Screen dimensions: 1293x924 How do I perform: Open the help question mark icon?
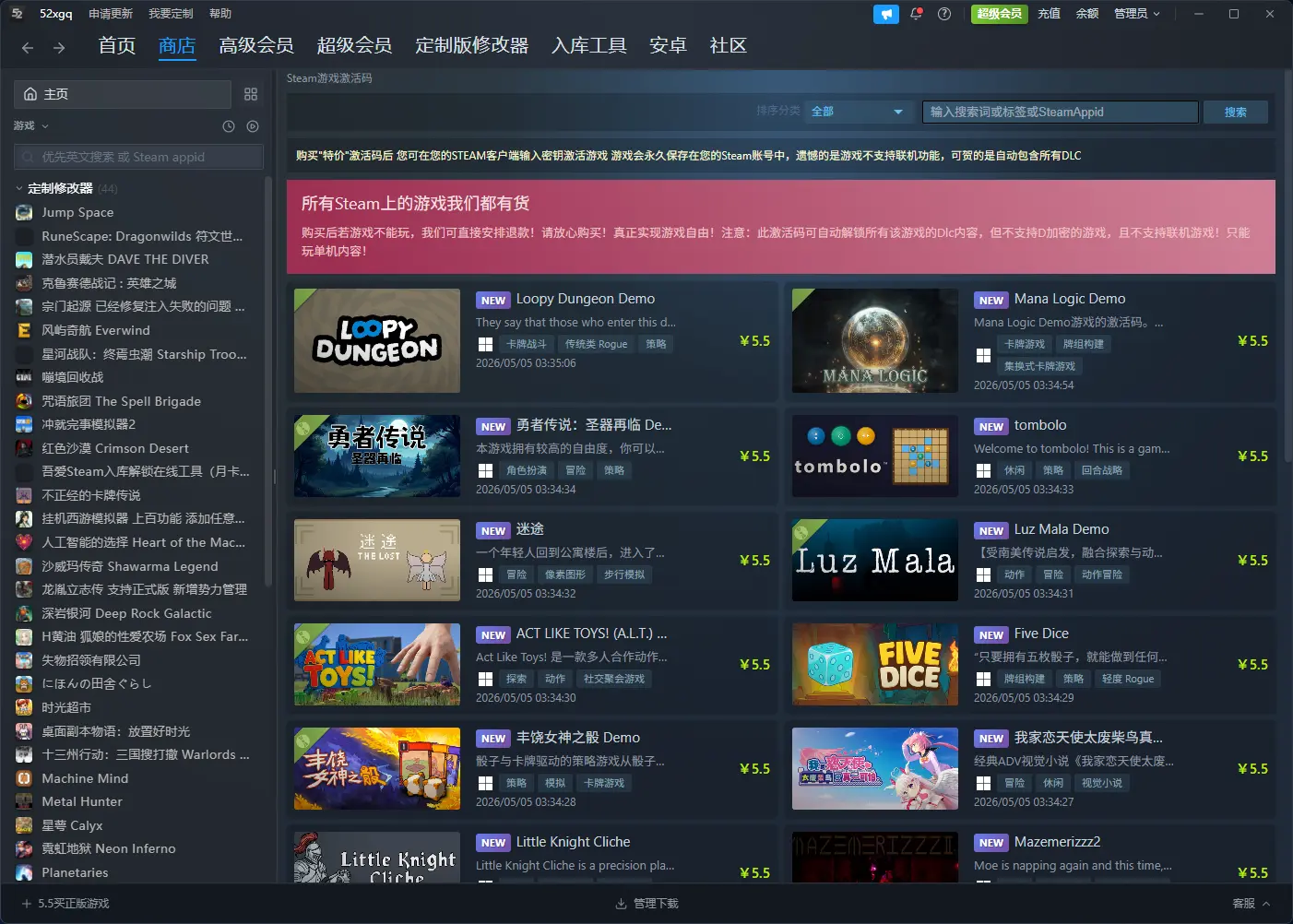(943, 14)
